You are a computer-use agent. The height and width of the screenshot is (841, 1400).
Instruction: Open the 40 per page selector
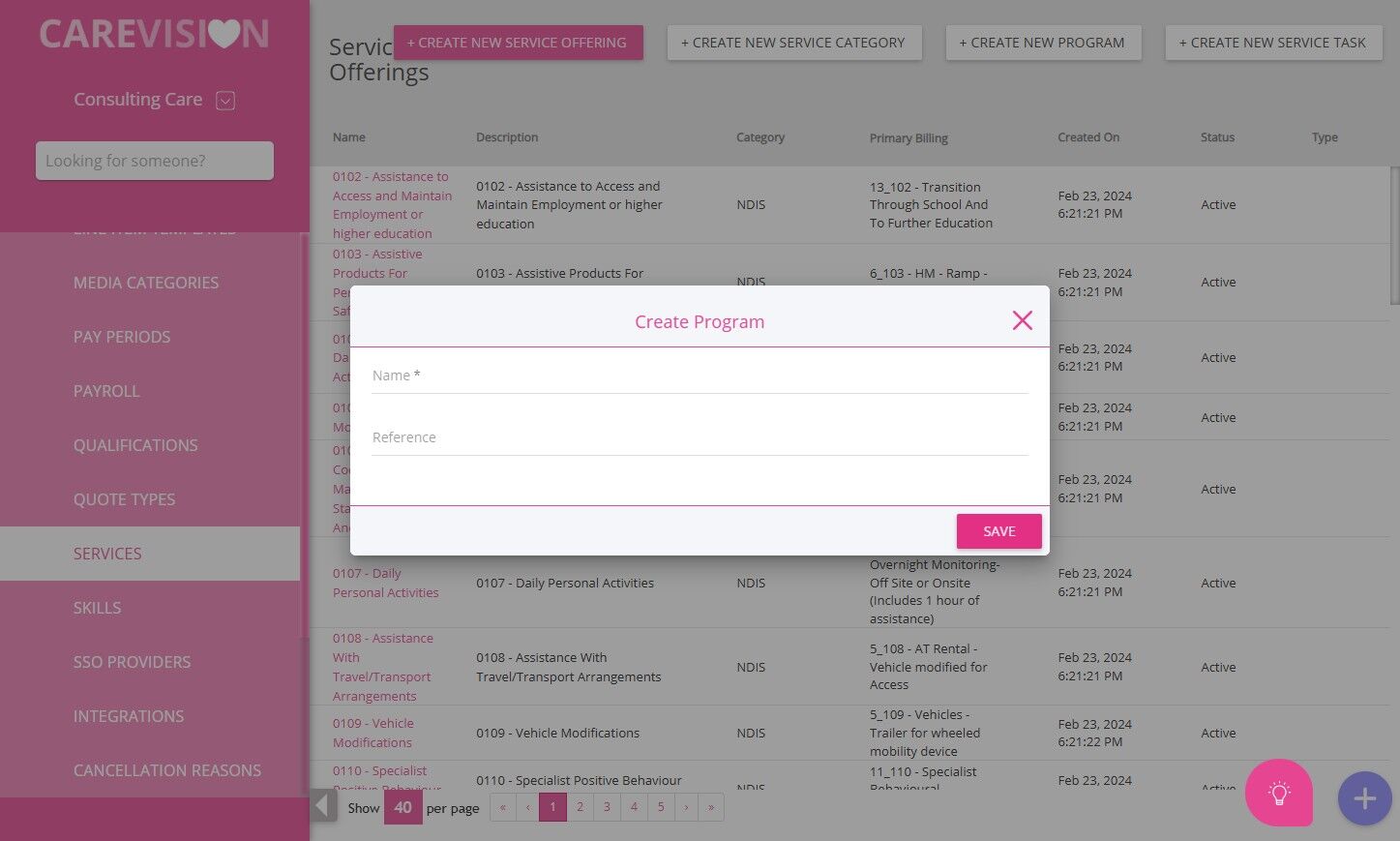[402, 807]
